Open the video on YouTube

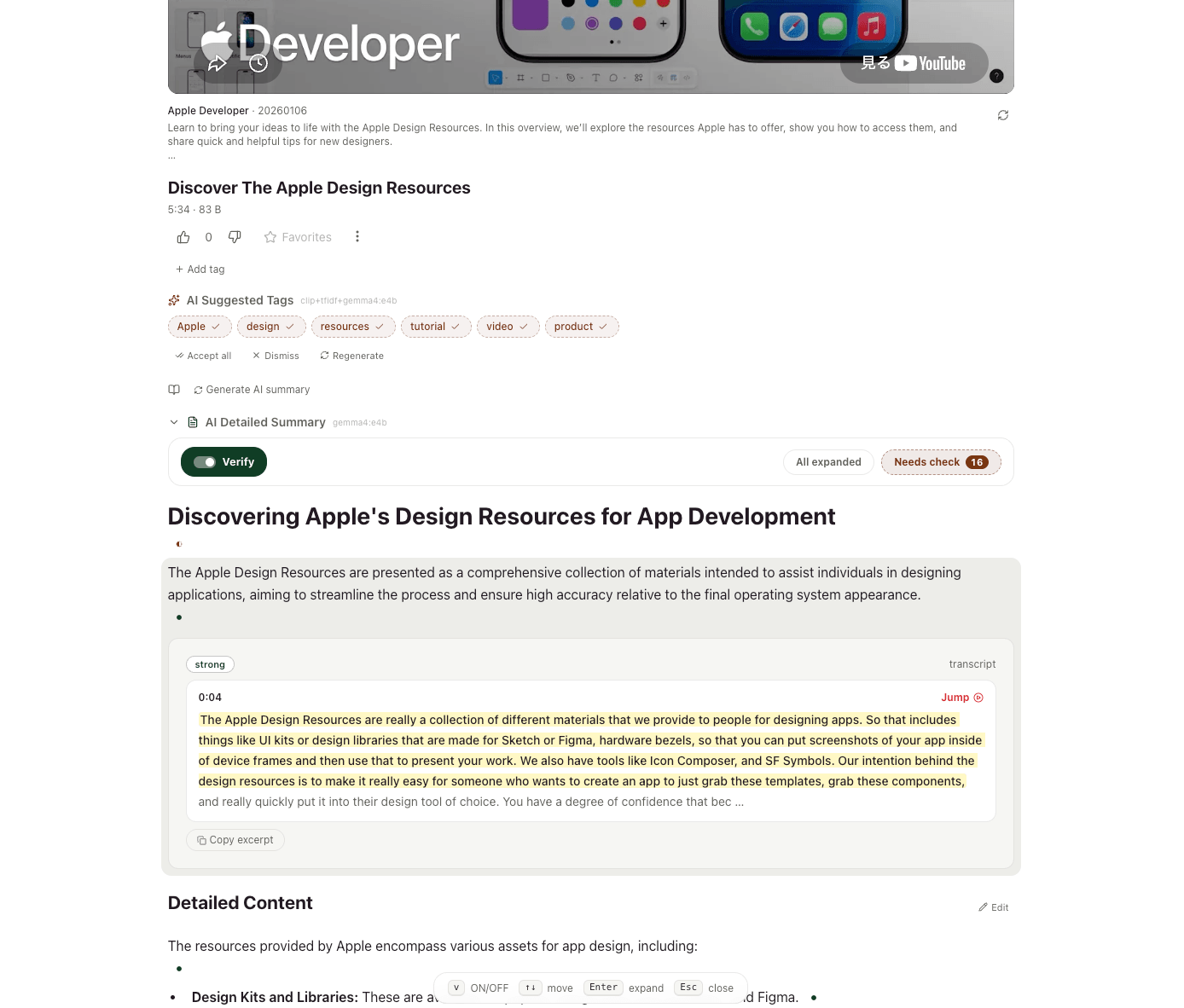(x=914, y=63)
